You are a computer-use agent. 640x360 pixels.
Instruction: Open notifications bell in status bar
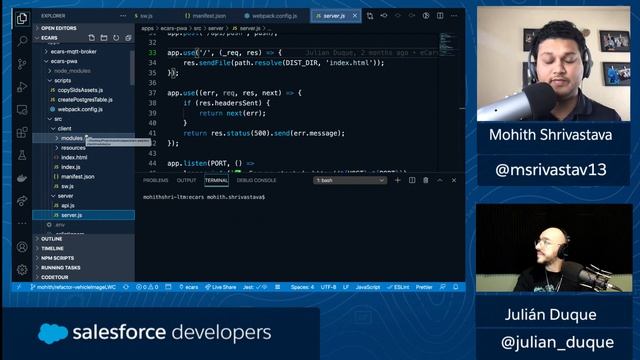coord(456,287)
